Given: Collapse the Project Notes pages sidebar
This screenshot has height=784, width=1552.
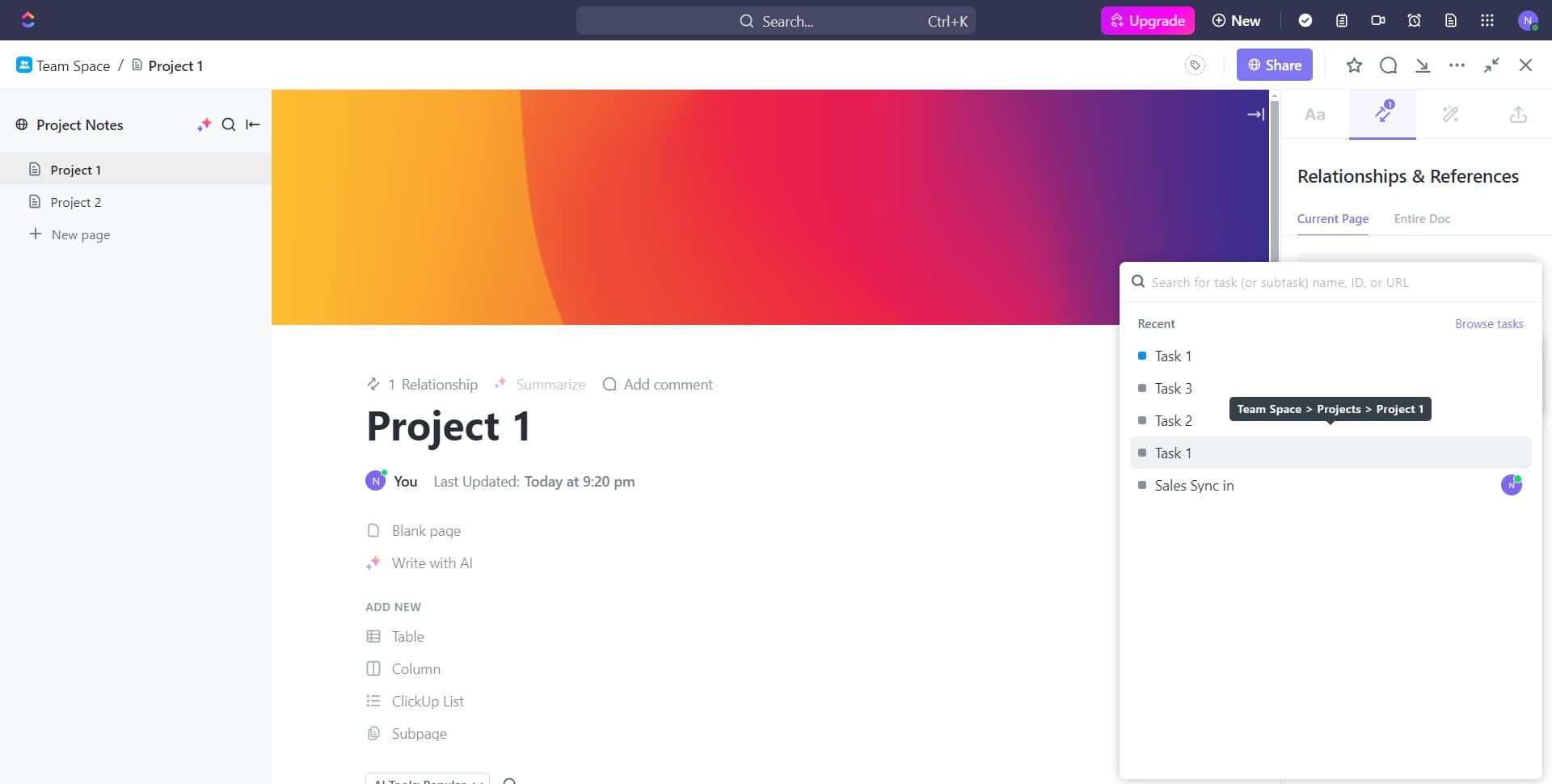Looking at the screenshot, I should click(253, 124).
